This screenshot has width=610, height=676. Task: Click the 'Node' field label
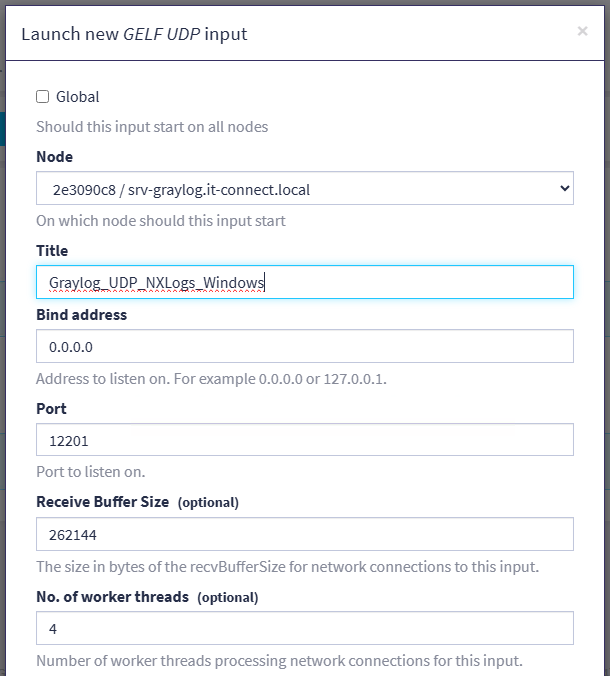pos(54,157)
